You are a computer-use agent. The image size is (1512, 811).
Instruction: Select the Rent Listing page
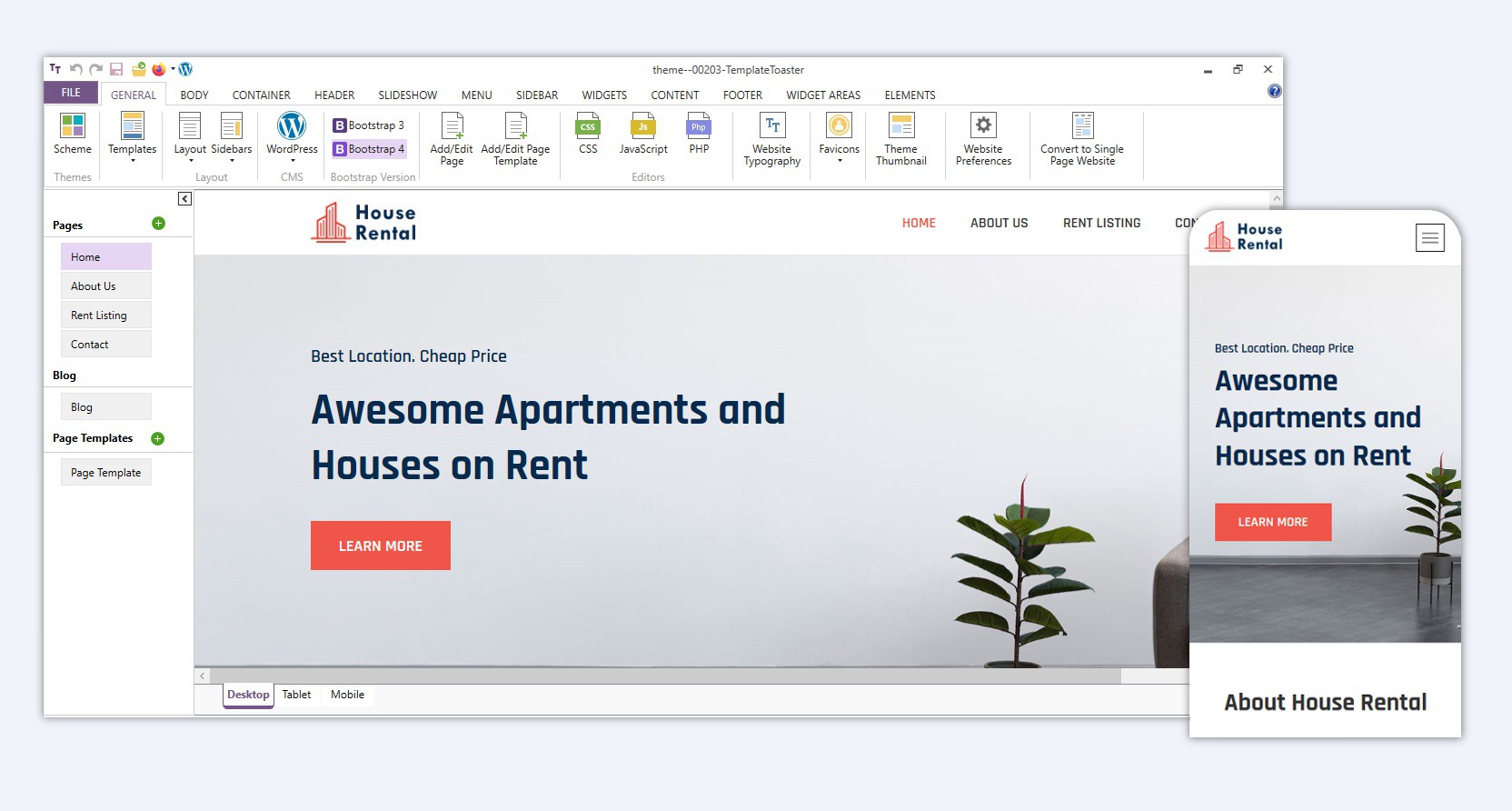(x=106, y=315)
